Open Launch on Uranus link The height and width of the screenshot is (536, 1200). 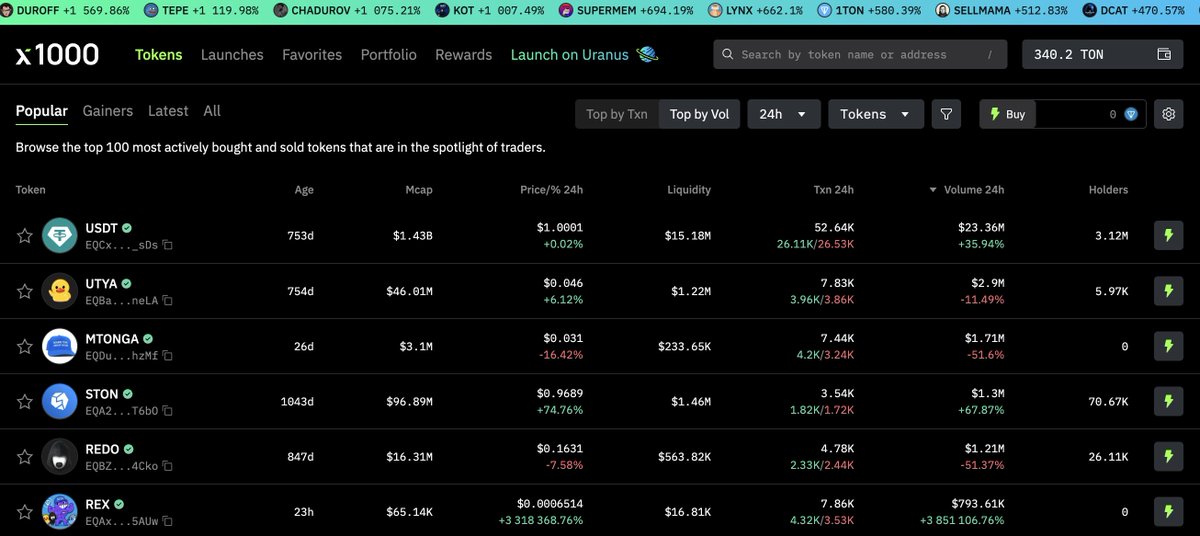585,54
